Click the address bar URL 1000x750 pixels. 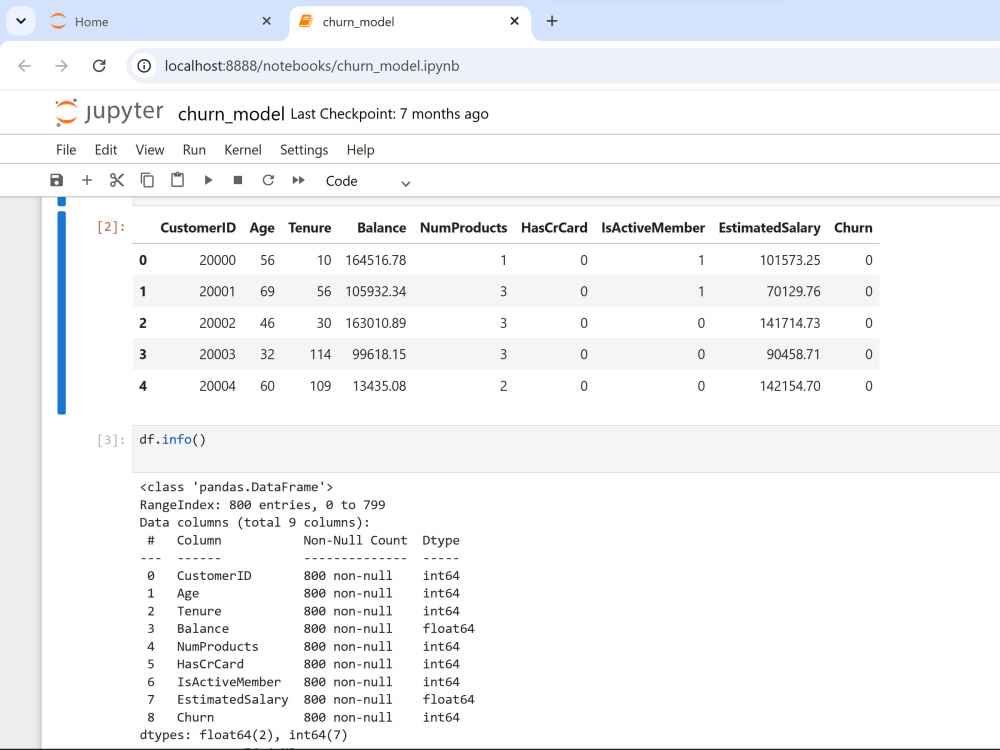click(312, 66)
